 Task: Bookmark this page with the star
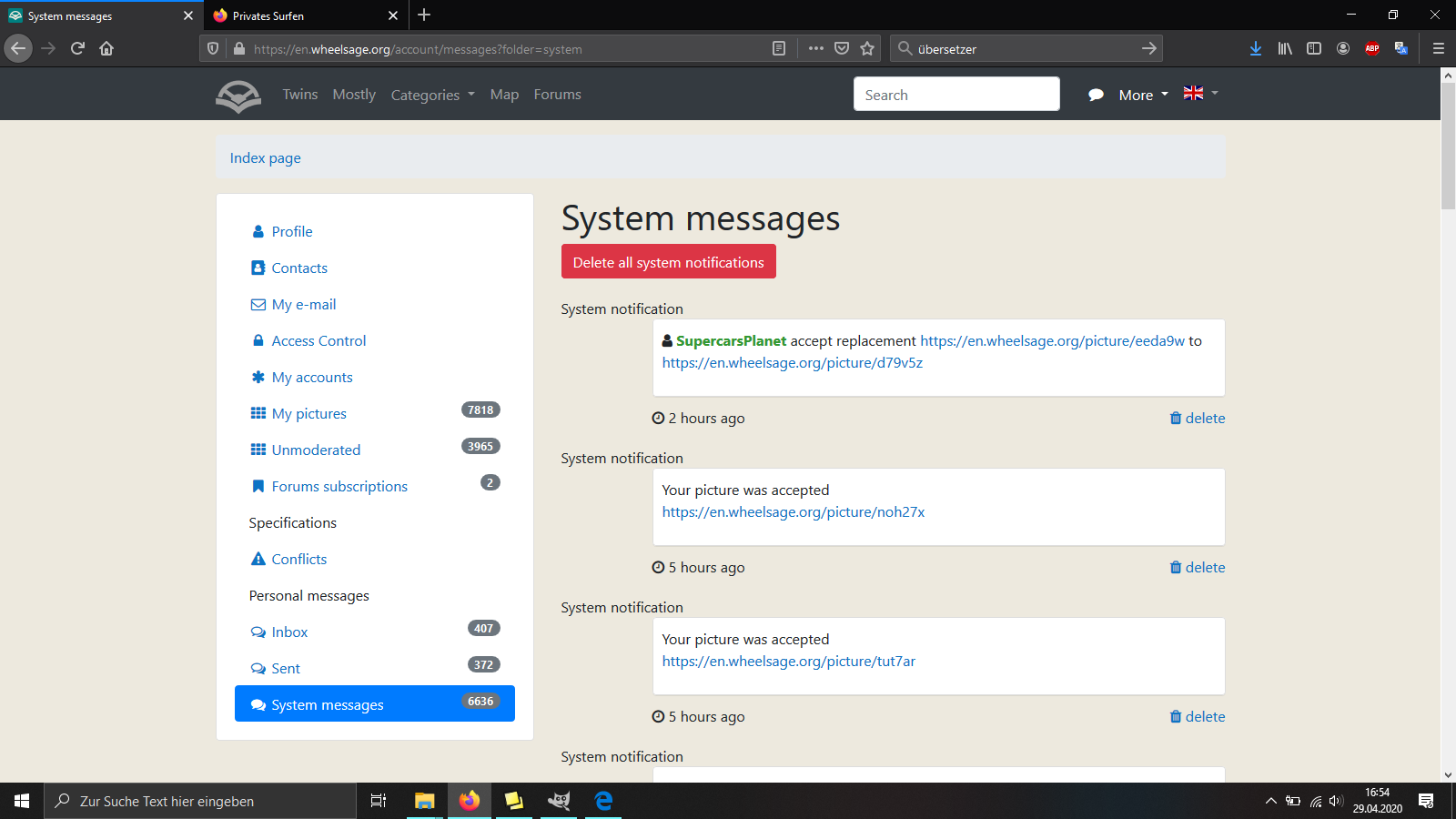pos(867,48)
